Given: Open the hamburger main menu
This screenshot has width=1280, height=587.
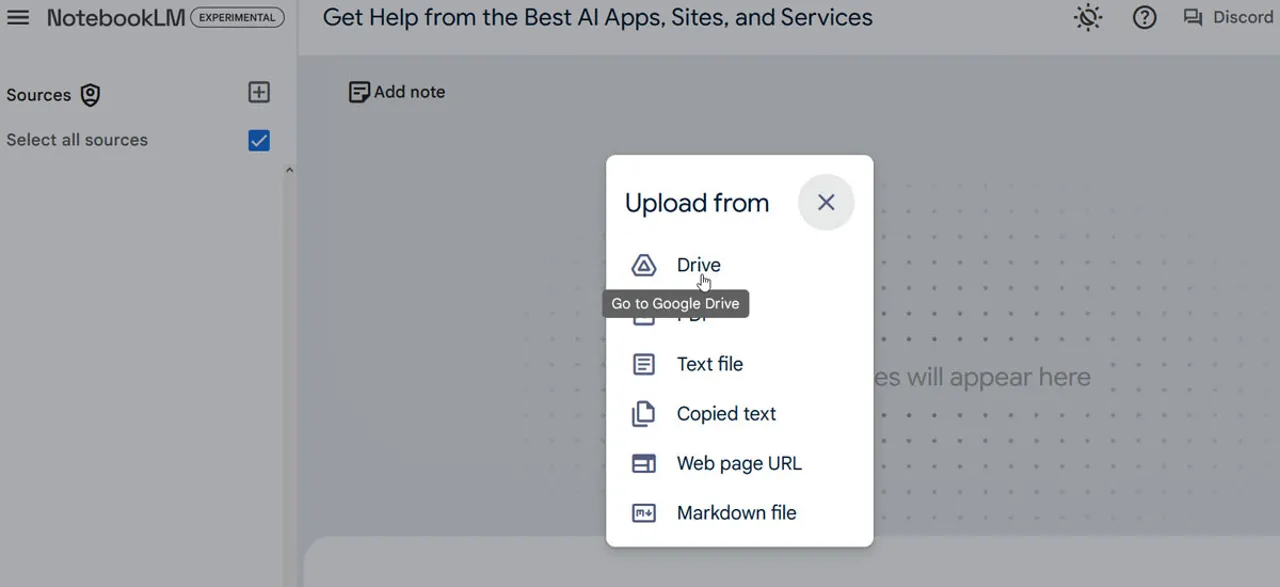Looking at the screenshot, I should coord(18,18).
